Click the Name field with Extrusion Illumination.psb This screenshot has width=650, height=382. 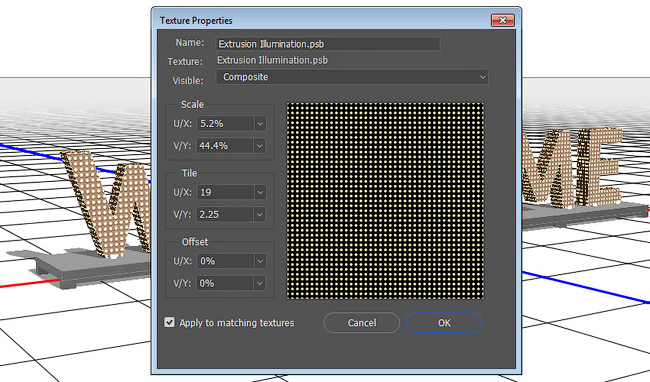click(327, 44)
